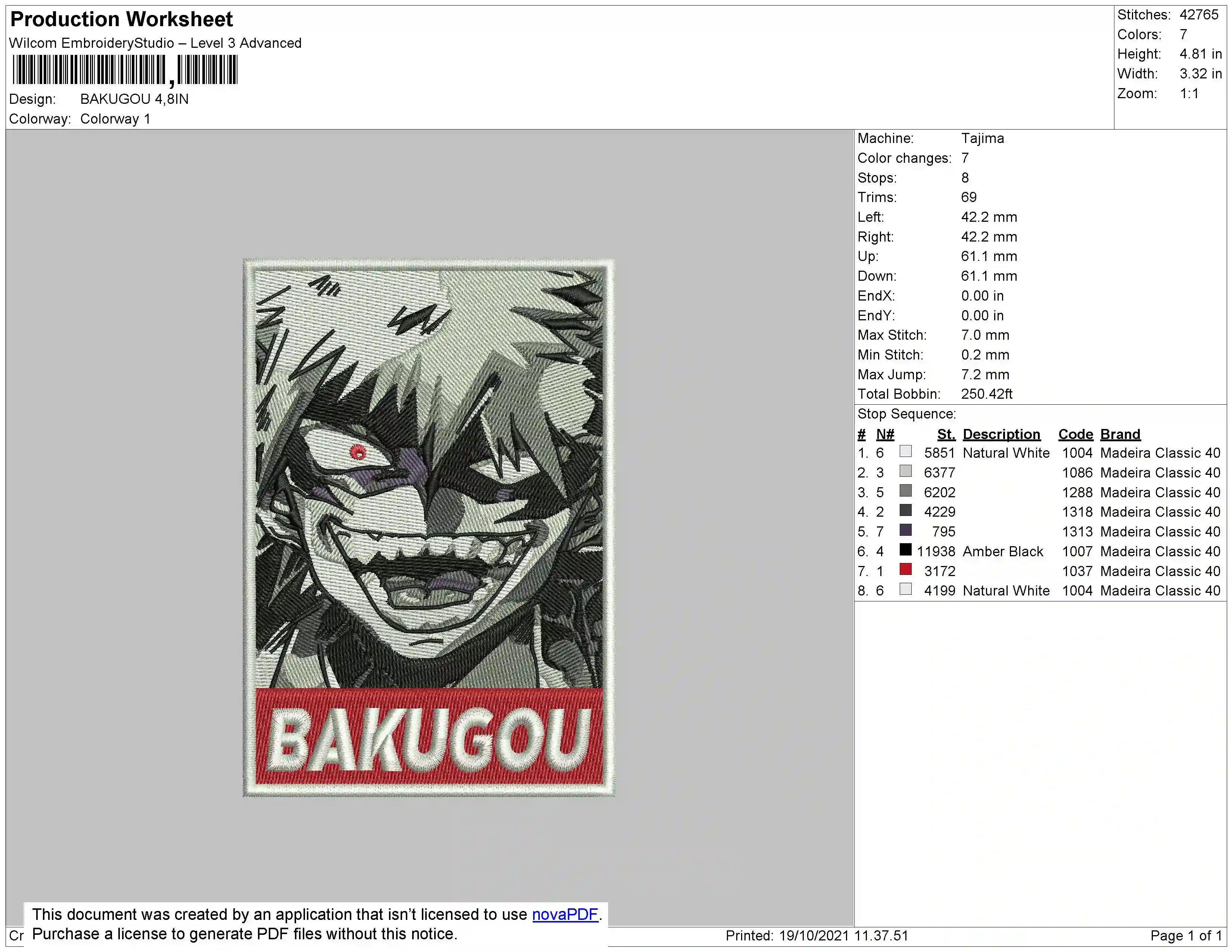Click the stitch count 4199 in row 8
Screen dimensions: 1232x952
point(939,591)
